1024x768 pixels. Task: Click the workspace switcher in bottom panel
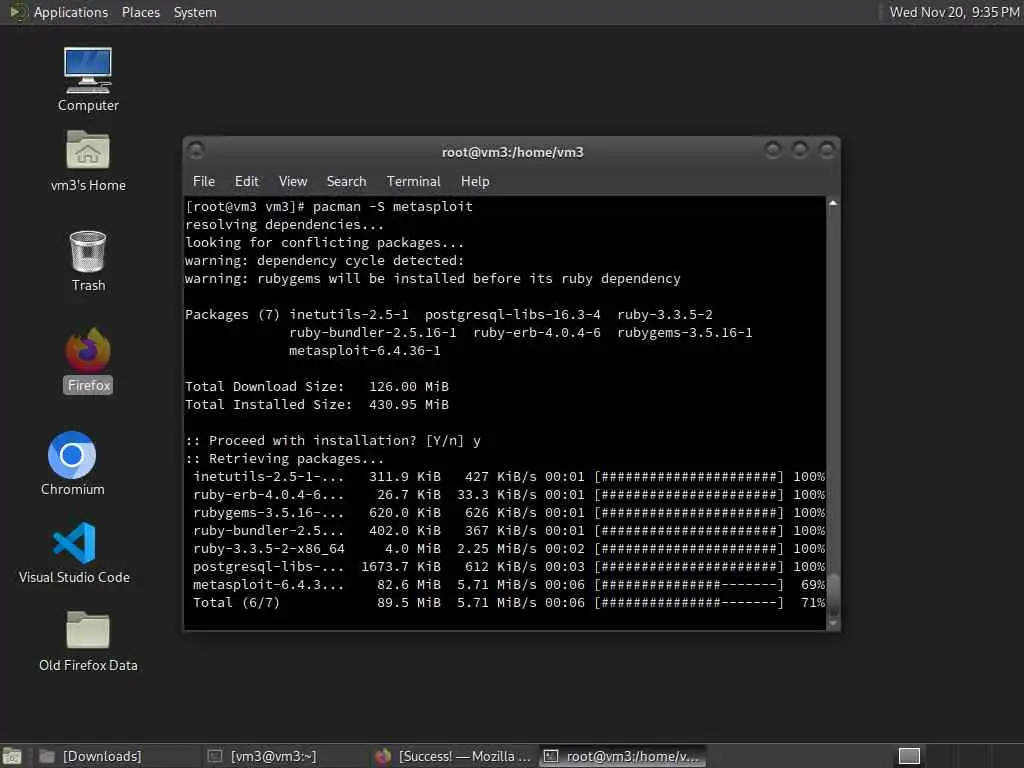pyautogui.click(x=909, y=756)
